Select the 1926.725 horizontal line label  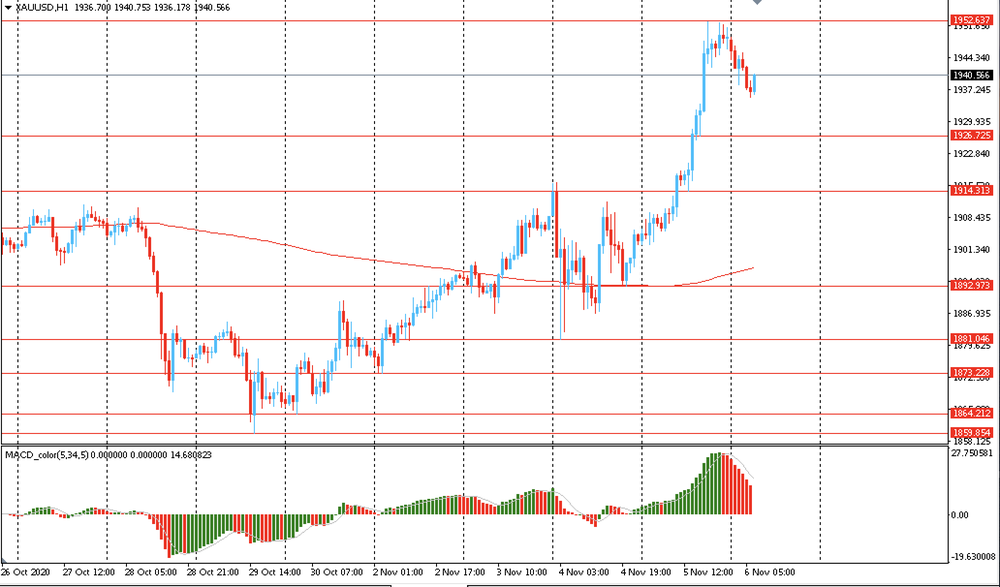coord(970,135)
